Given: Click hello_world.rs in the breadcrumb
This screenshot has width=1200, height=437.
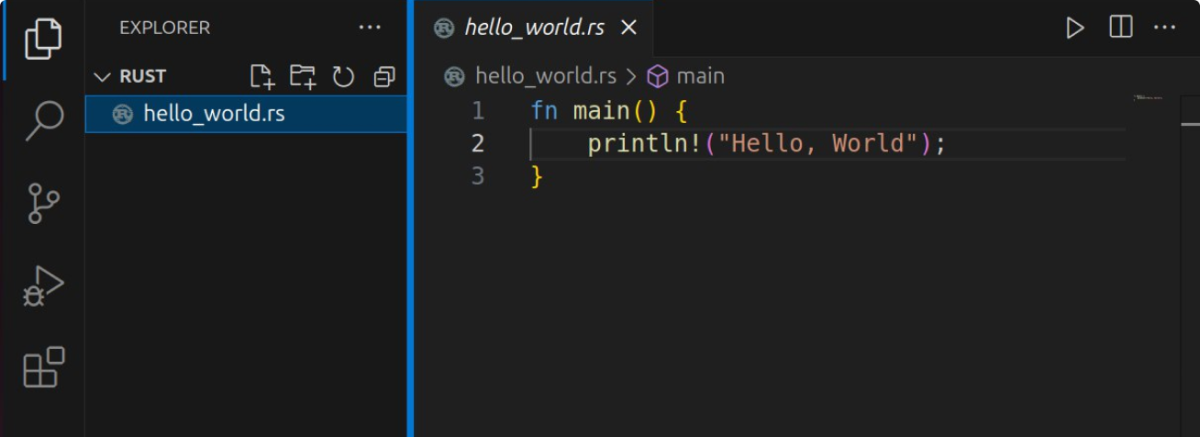Looking at the screenshot, I should [x=545, y=76].
